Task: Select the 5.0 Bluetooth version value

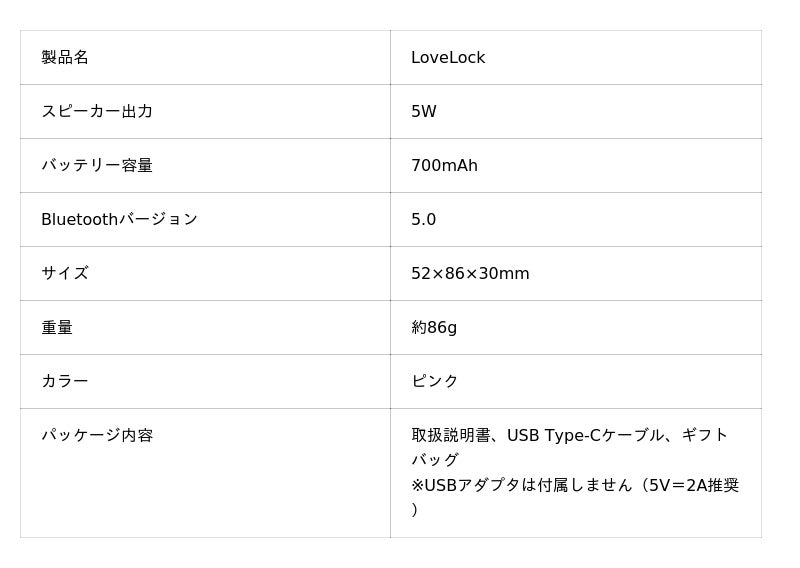Action: point(423,220)
